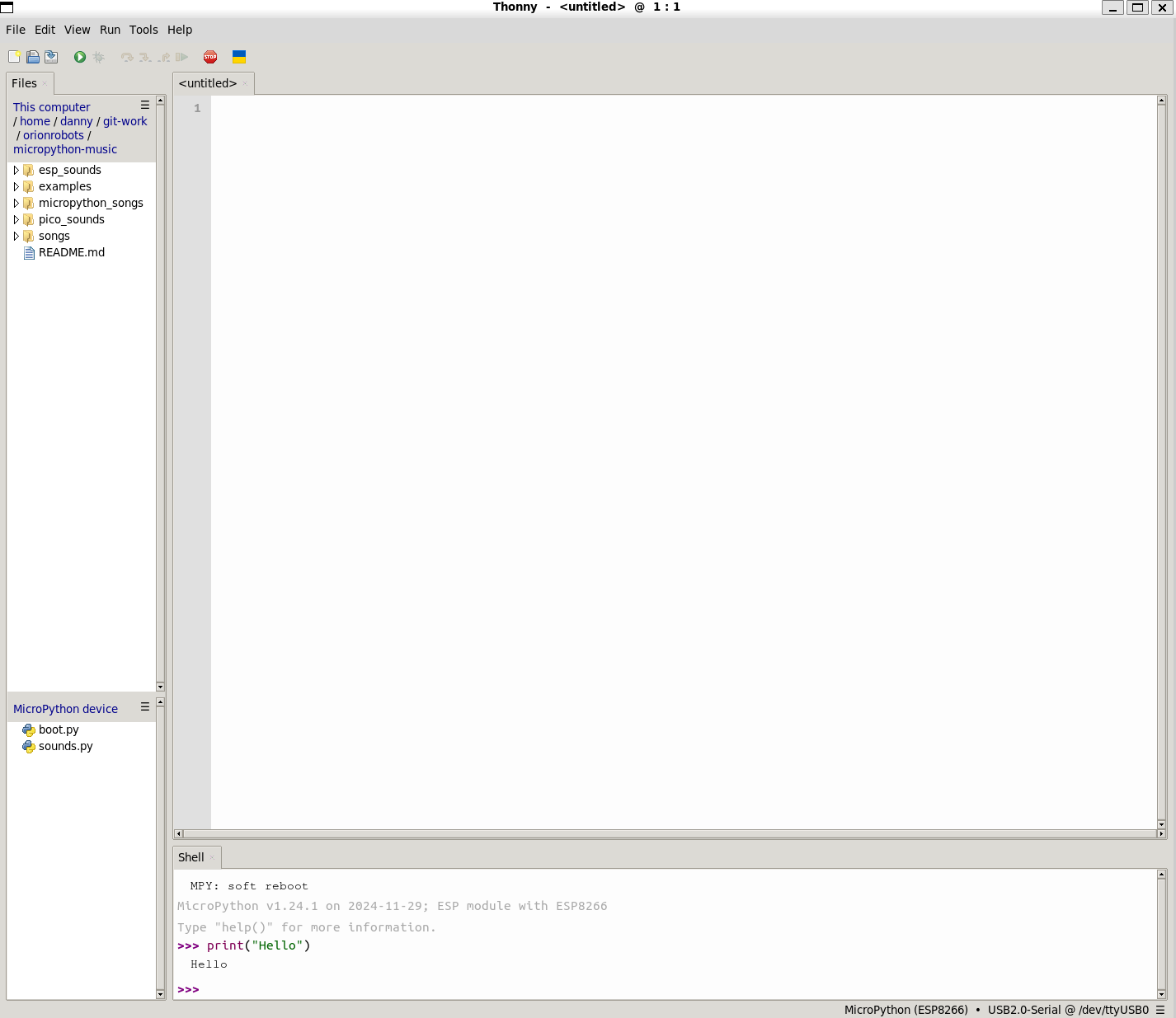The image size is (1176, 1018).
Task: Open the MicroPython device panel menu
Action: point(145,707)
